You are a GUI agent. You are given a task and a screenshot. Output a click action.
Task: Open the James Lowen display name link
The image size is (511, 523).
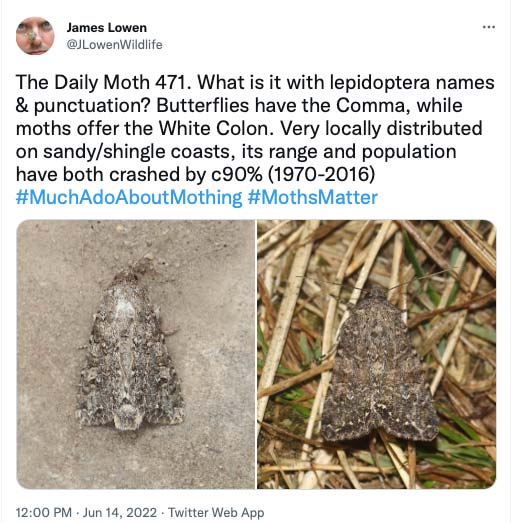click(x=106, y=28)
